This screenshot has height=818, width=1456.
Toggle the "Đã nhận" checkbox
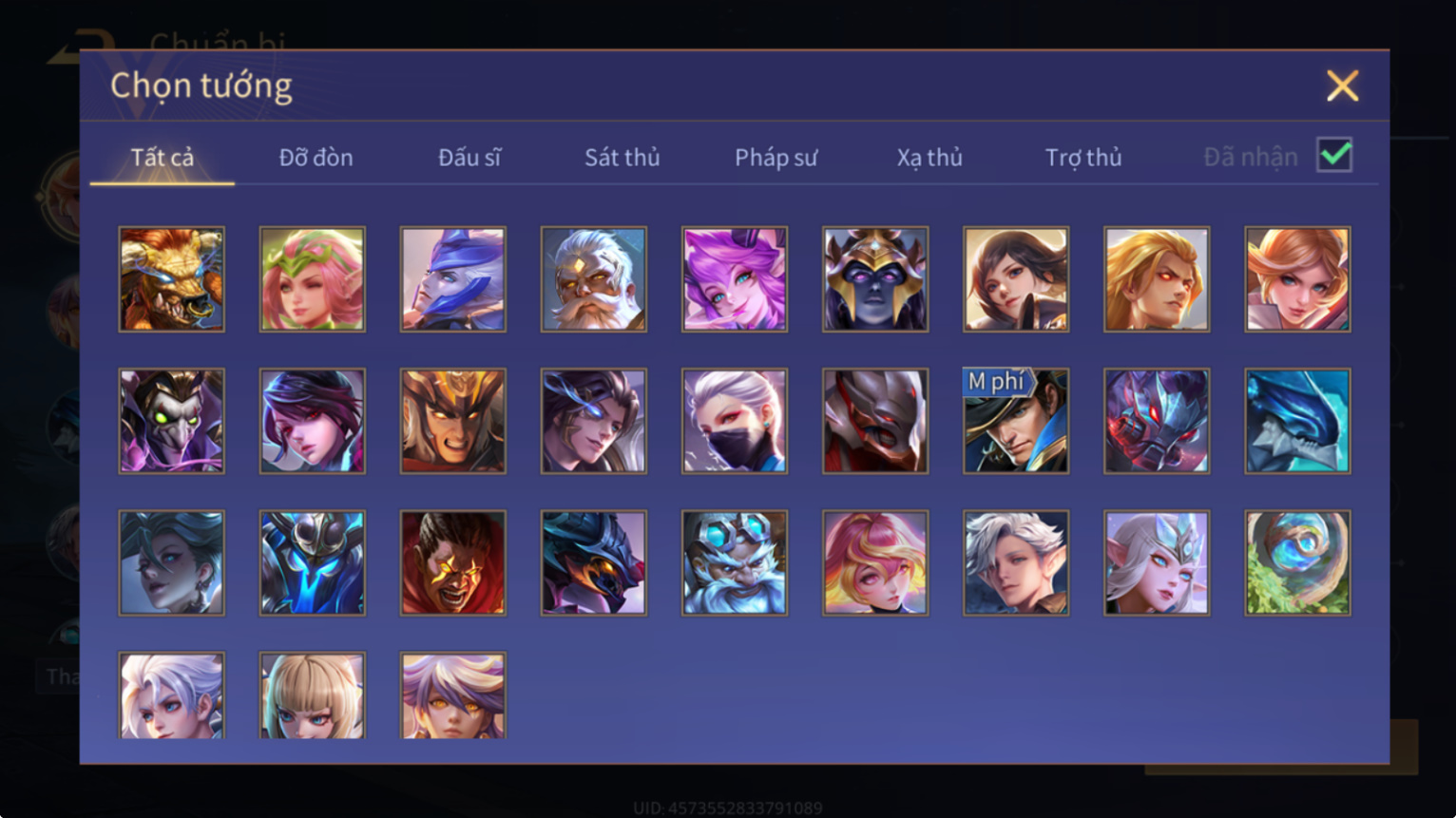(1334, 155)
